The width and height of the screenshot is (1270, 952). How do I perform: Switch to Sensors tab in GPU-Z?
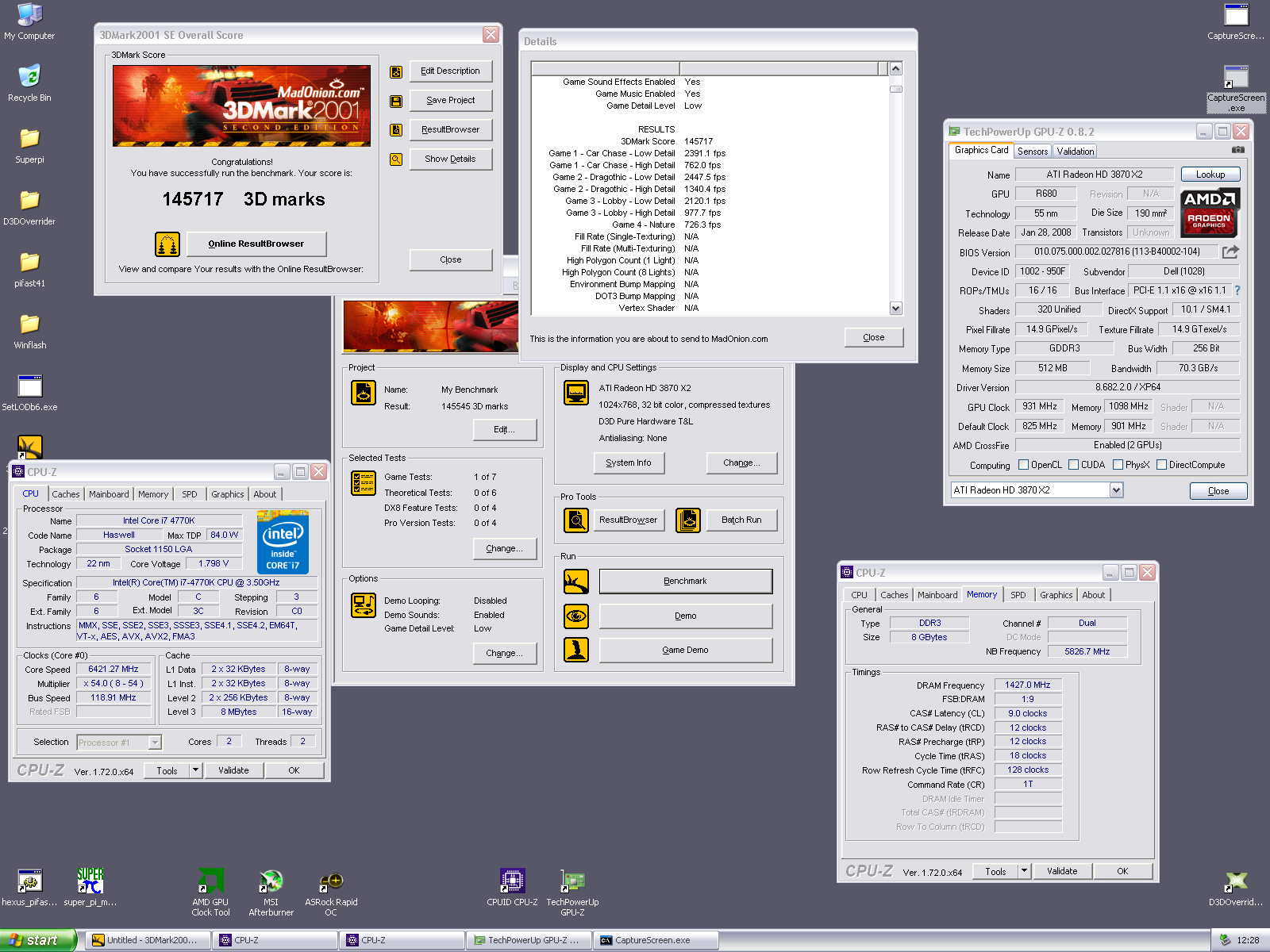(1033, 152)
